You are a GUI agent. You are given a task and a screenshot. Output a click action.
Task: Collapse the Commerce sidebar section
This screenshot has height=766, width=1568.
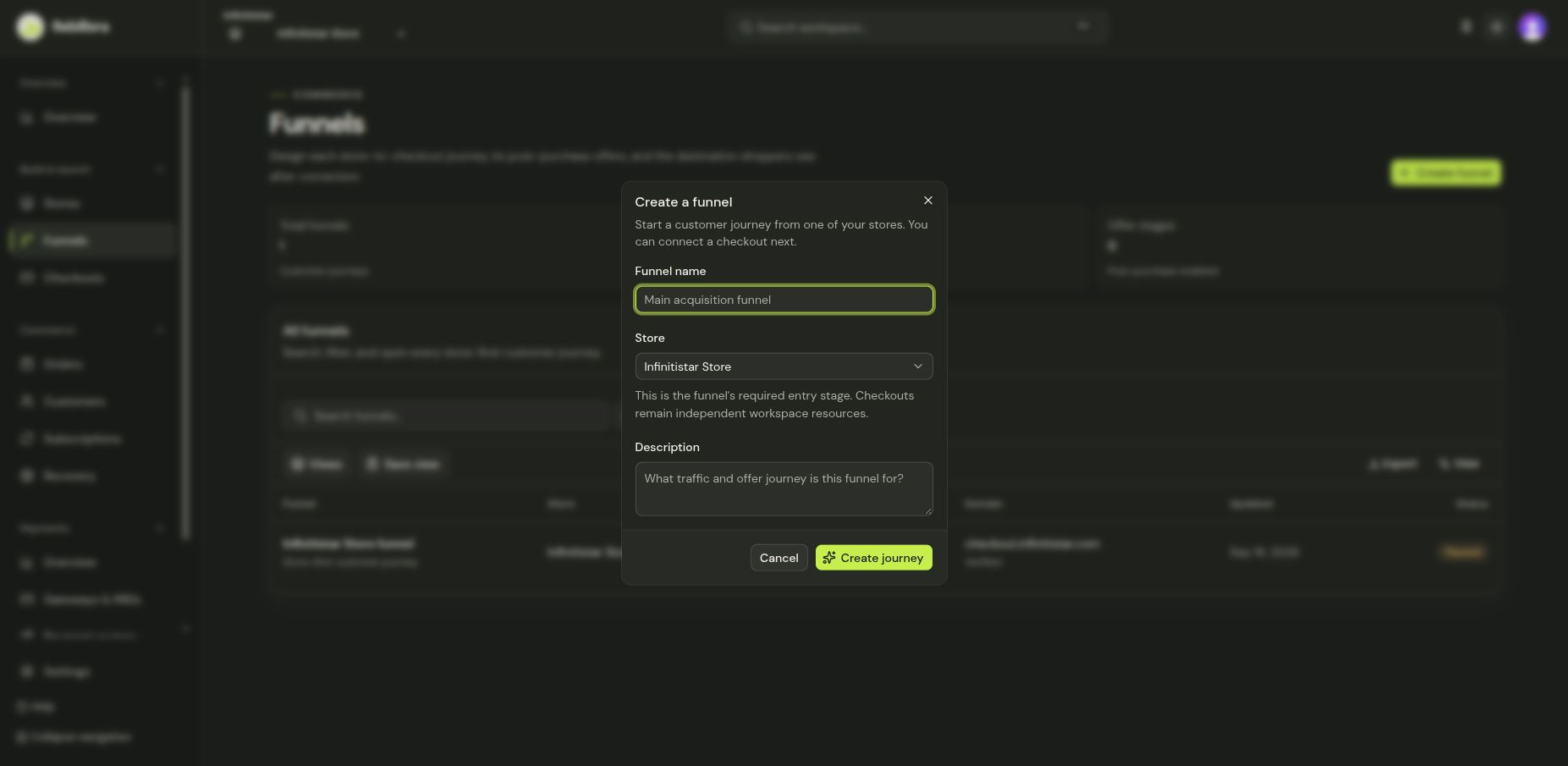pos(160,330)
